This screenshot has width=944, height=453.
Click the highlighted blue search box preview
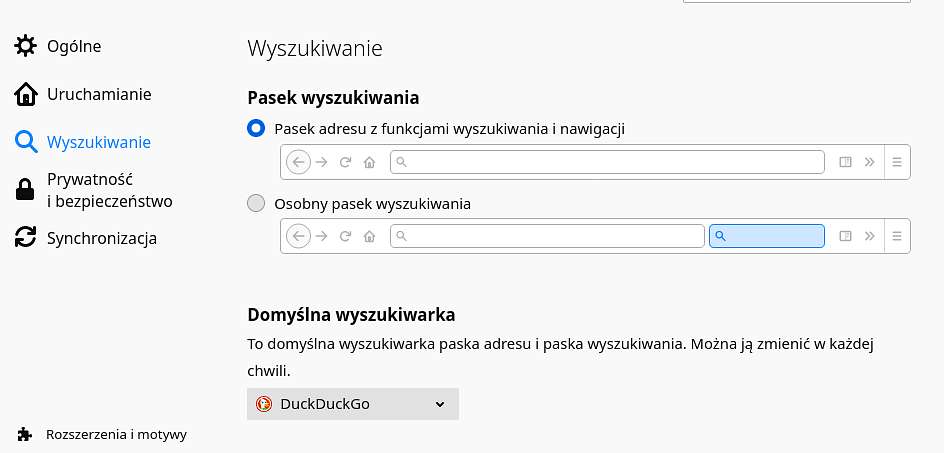click(x=766, y=236)
